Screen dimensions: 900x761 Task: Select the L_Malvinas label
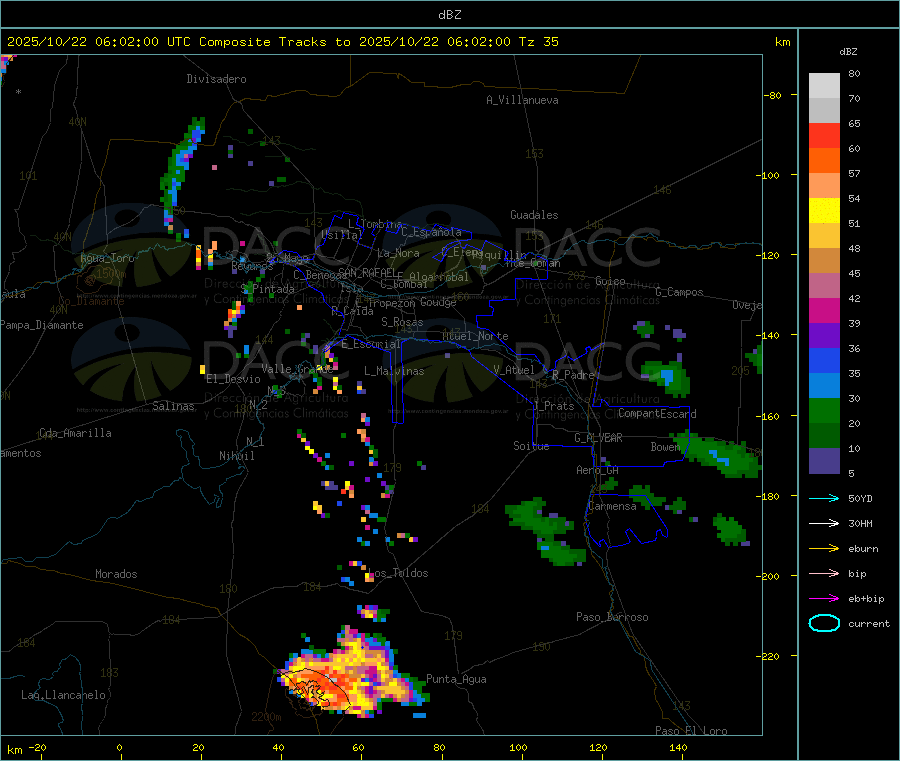[x=394, y=371]
